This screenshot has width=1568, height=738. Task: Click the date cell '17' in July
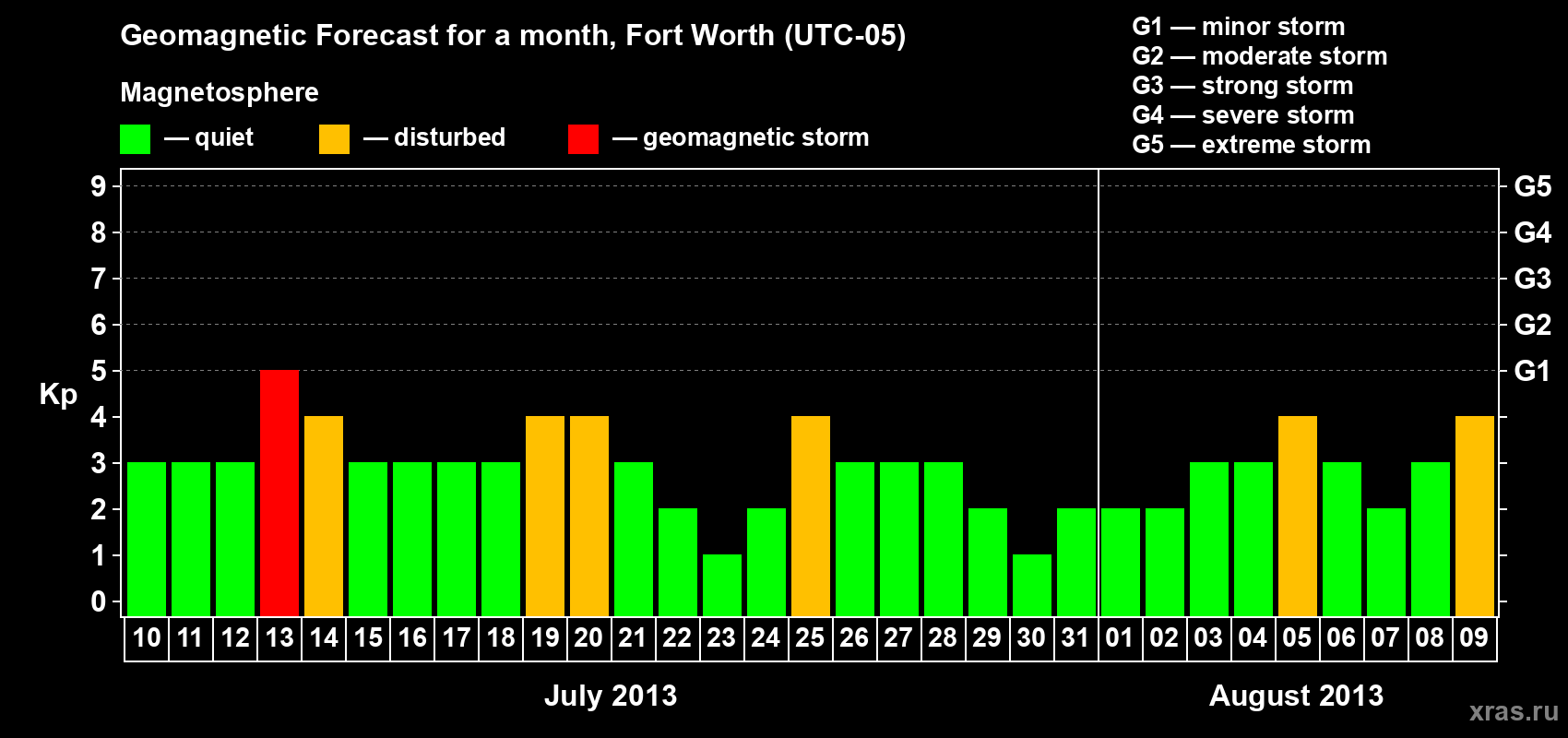click(x=457, y=638)
